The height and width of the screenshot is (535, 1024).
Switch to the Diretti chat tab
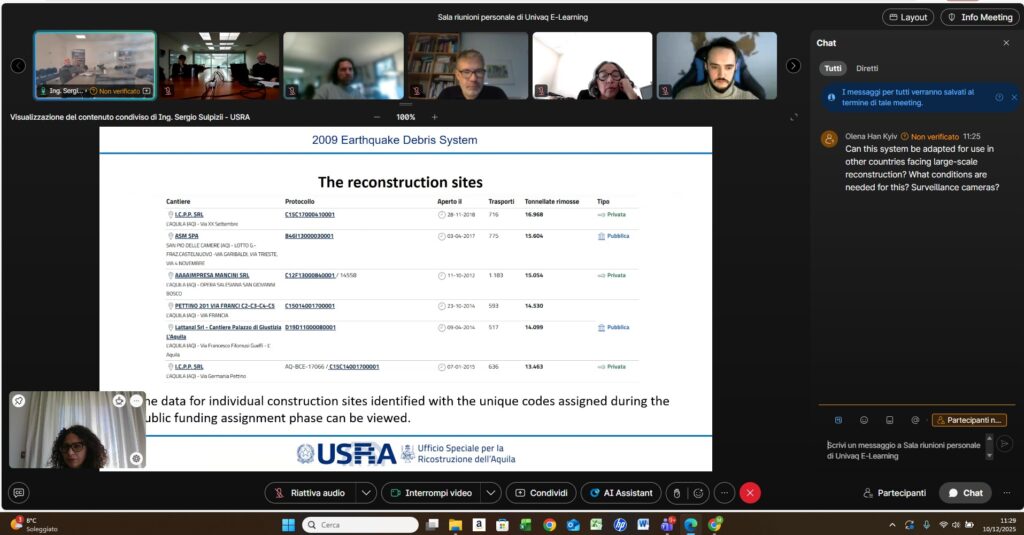coord(867,68)
